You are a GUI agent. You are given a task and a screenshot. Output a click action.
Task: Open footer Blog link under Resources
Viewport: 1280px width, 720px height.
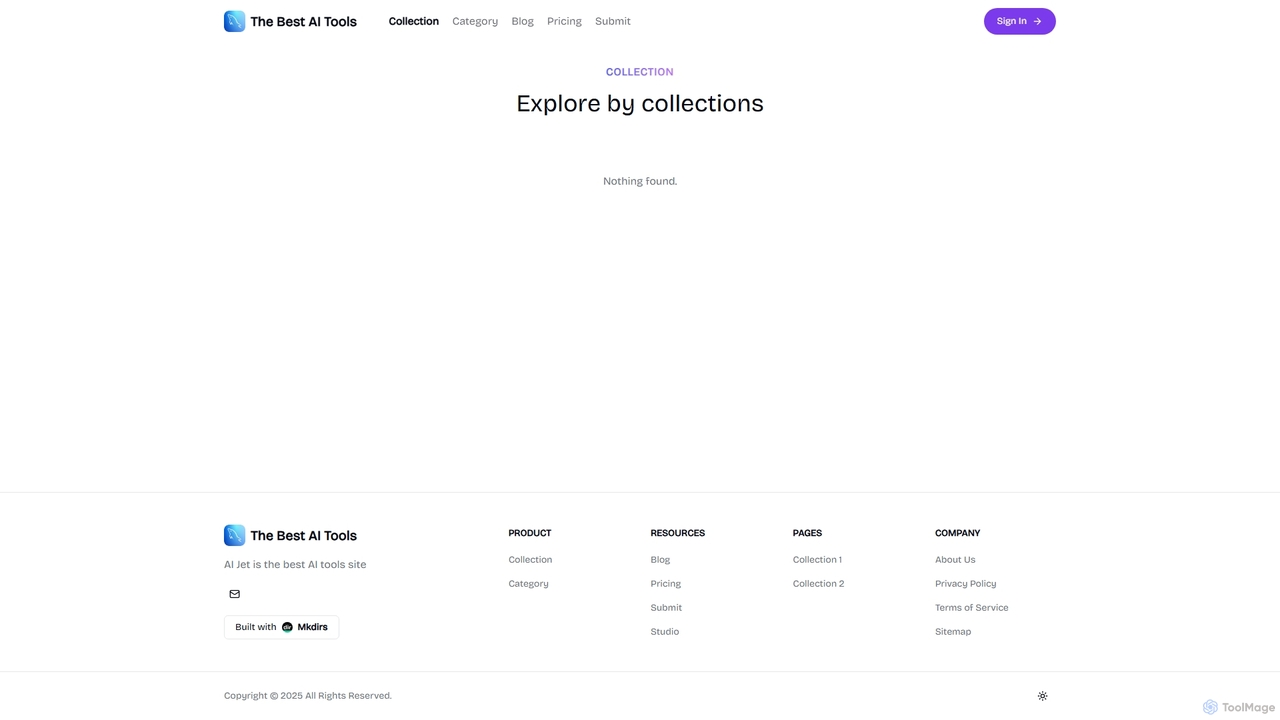660,560
